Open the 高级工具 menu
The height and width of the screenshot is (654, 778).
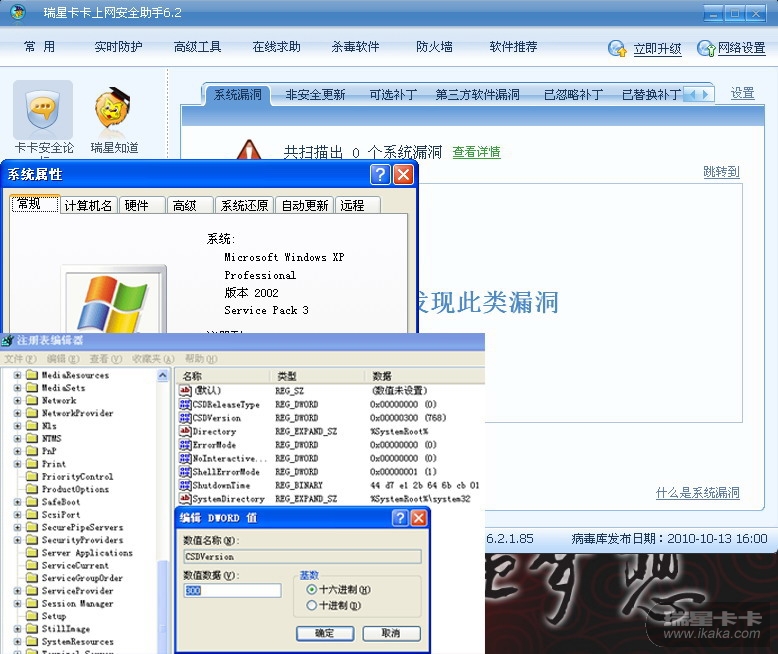pyautogui.click(x=197, y=47)
